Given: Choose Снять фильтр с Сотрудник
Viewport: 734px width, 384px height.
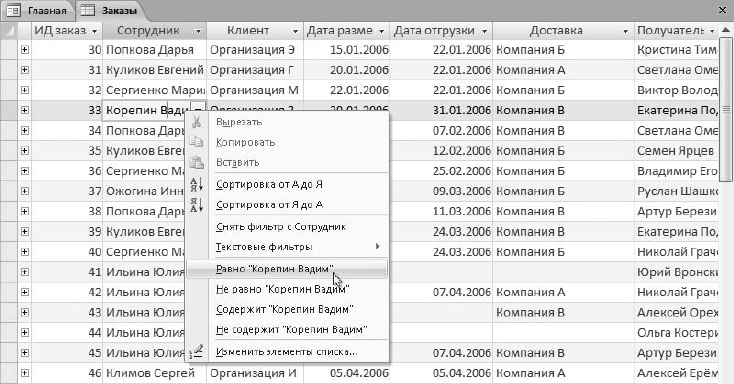Looking at the screenshot, I should [287, 227].
